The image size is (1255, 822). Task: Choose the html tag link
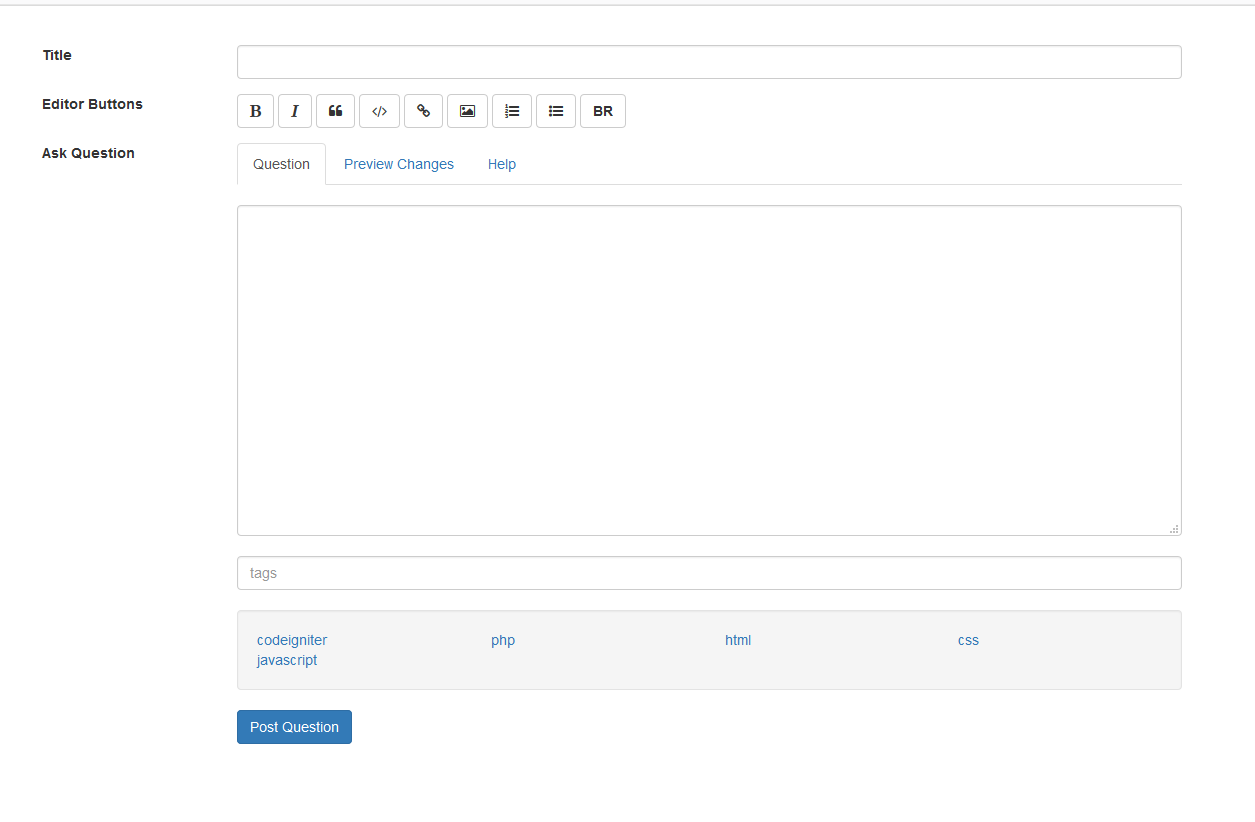click(738, 640)
